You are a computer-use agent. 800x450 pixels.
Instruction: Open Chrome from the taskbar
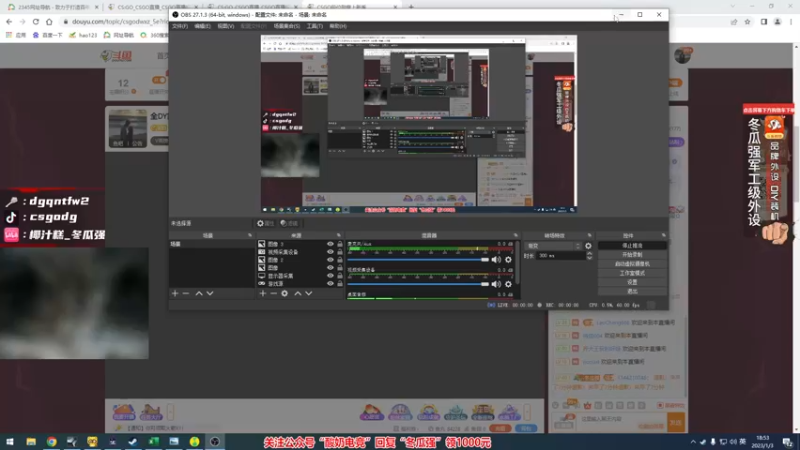(x=52, y=442)
